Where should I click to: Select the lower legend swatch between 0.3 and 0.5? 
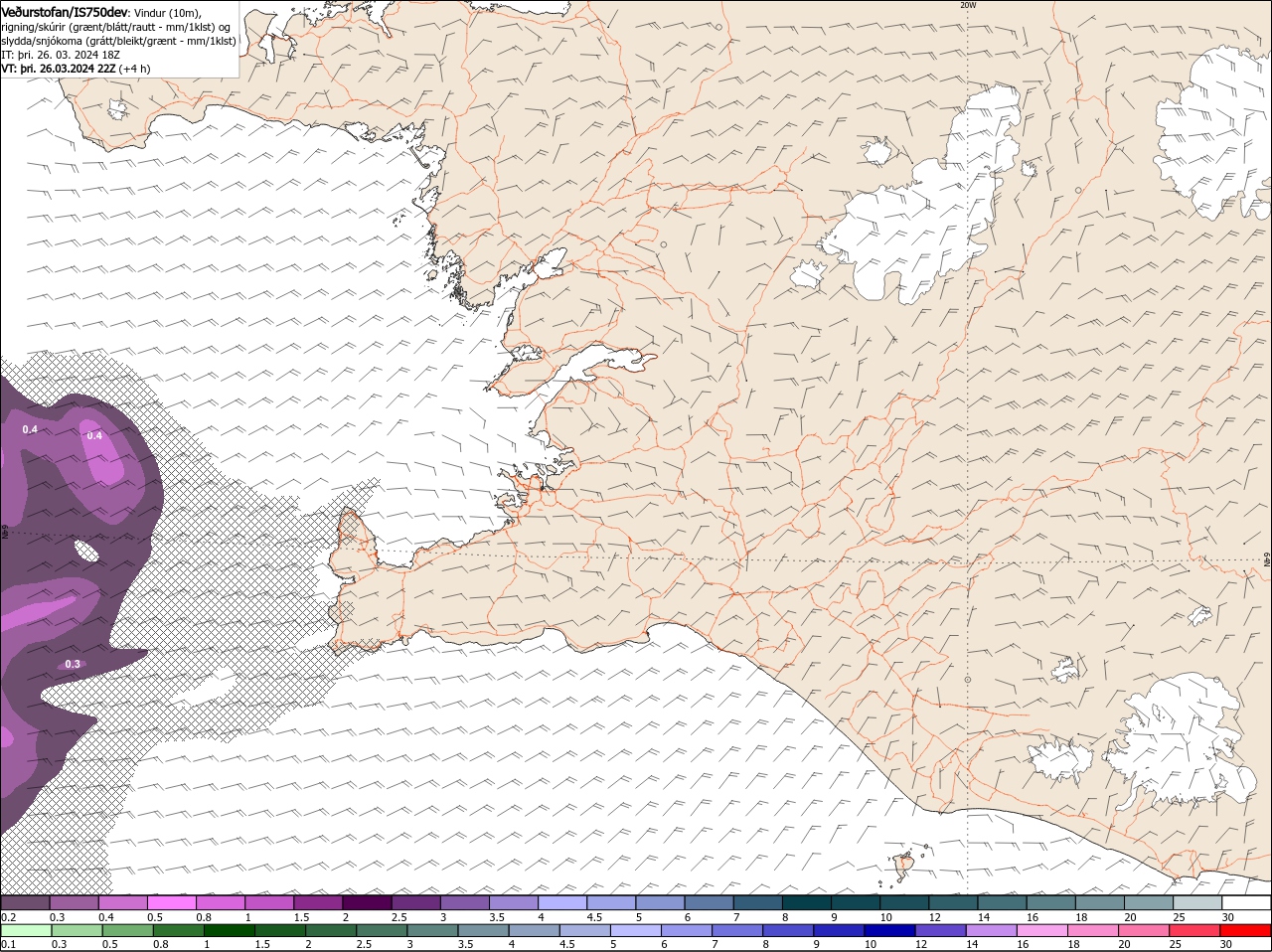[x=77, y=930]
